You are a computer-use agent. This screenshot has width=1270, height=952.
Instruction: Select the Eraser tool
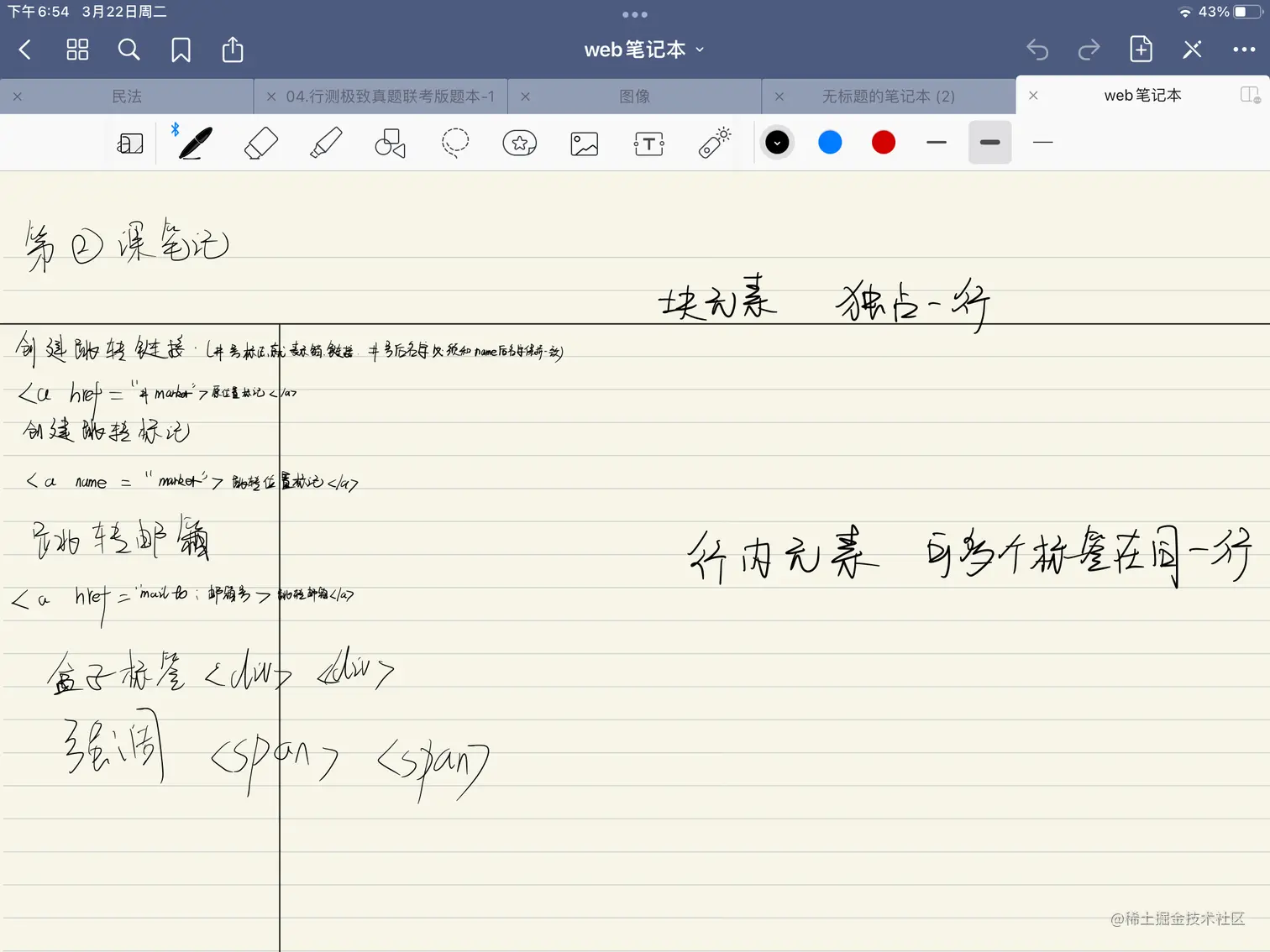260,143
